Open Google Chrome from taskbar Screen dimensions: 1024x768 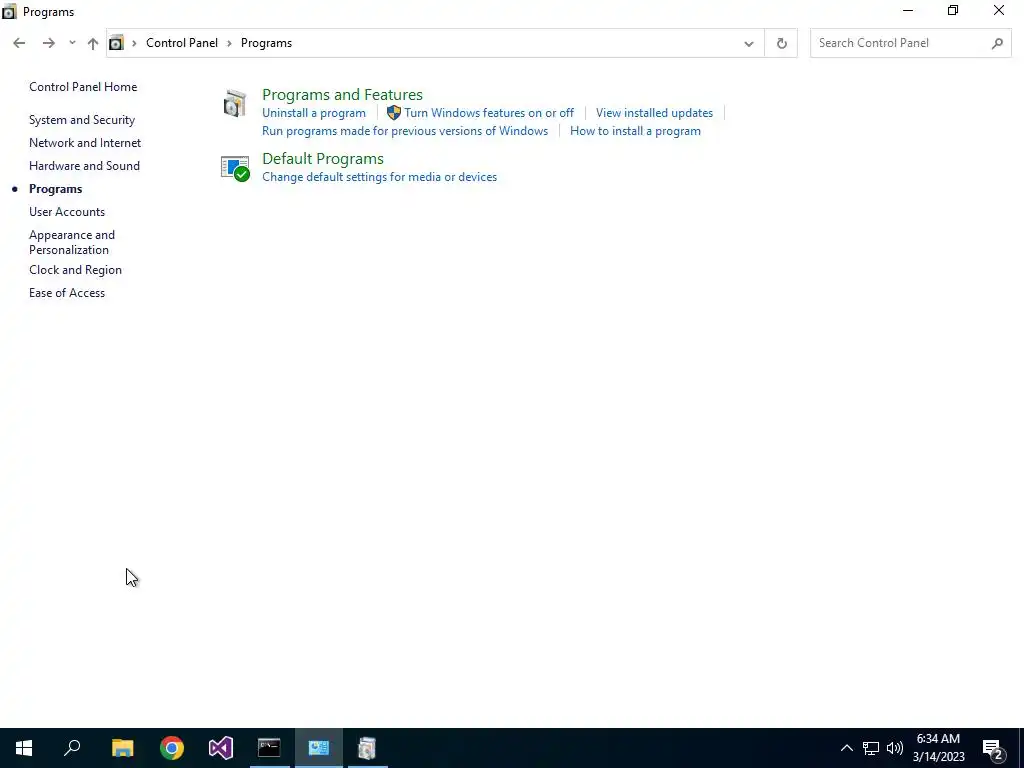click(x=172, y=748)
